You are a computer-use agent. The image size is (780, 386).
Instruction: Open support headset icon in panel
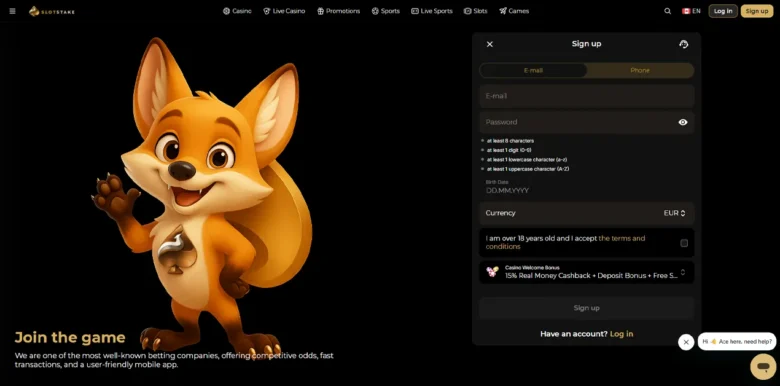coord(683,44)
